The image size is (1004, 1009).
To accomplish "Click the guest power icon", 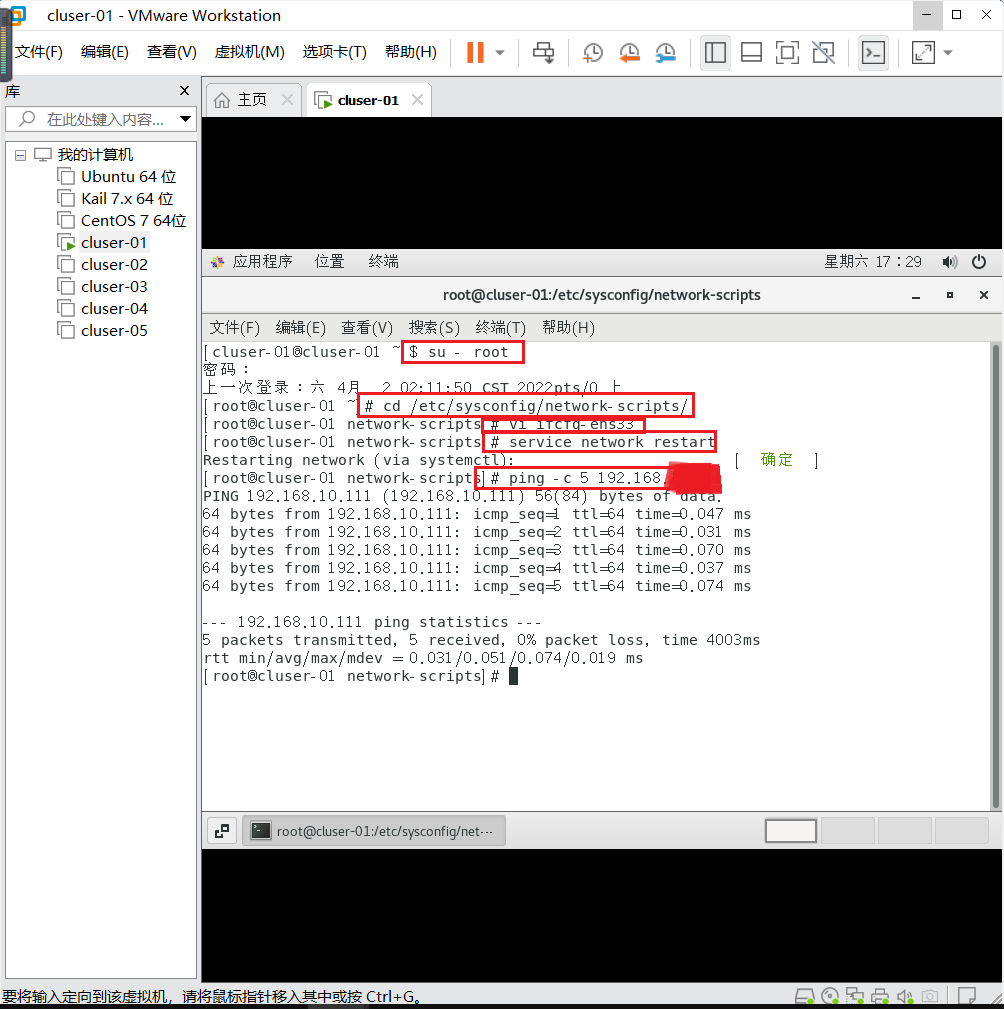I will (979, 262).
